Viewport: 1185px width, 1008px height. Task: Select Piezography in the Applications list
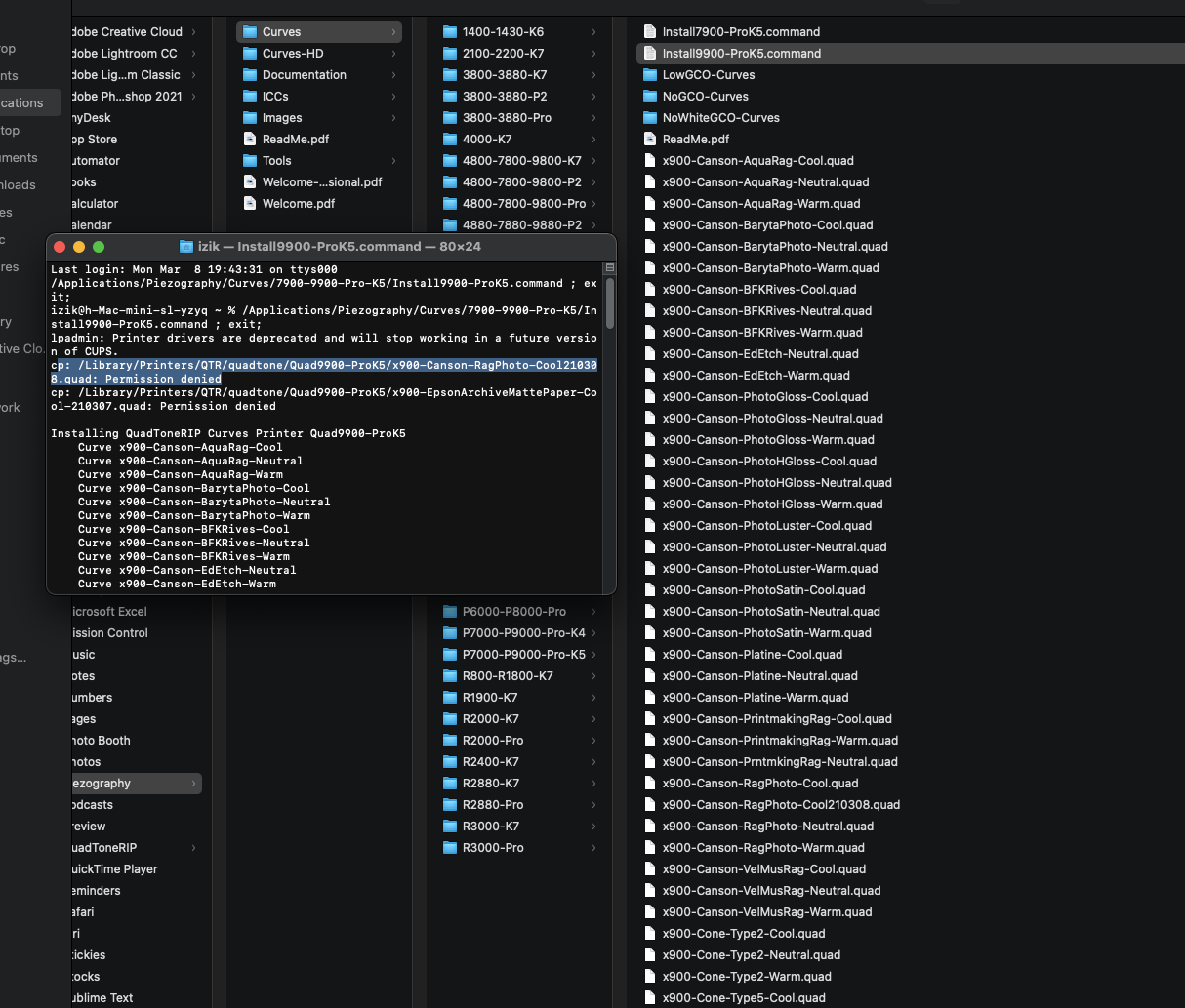[x=102, y=784]
